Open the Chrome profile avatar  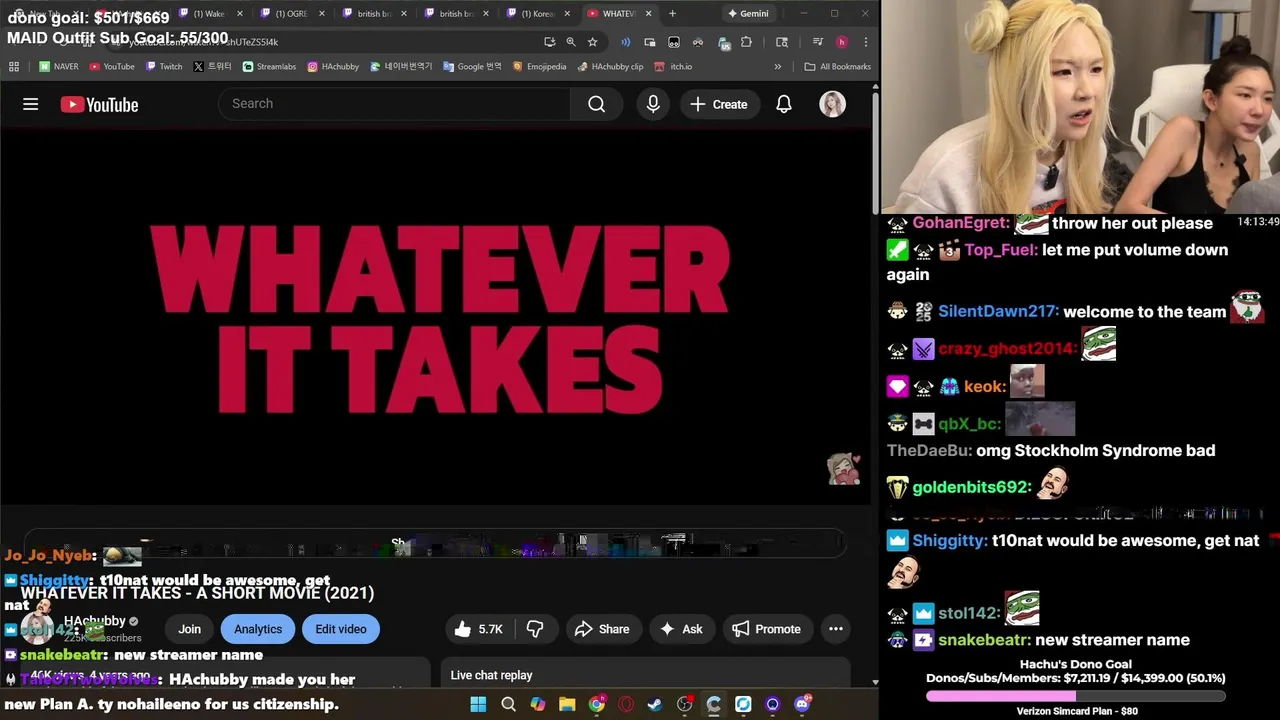(842, 42)
